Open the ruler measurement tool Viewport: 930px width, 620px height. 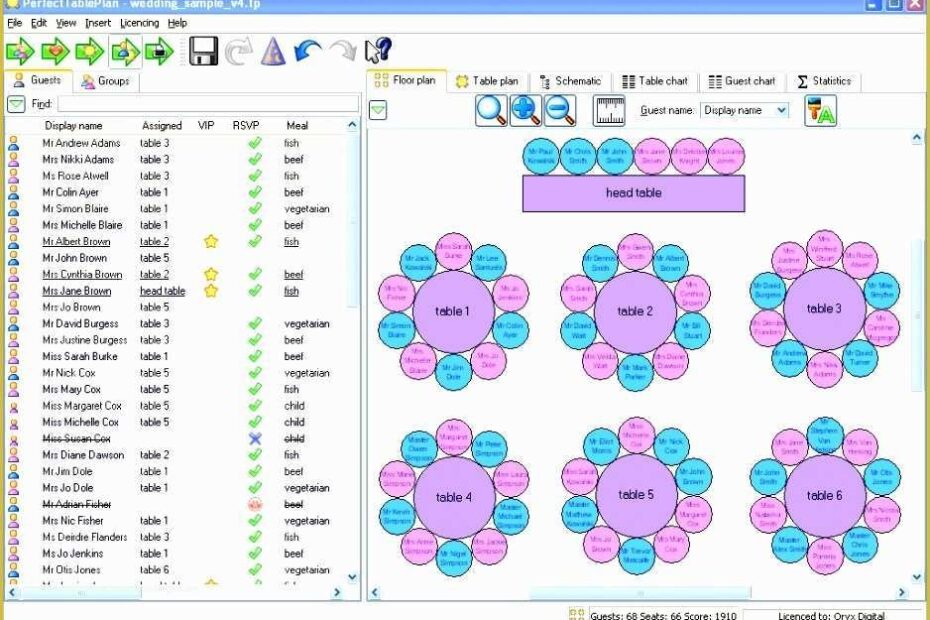tap(607, 110)
